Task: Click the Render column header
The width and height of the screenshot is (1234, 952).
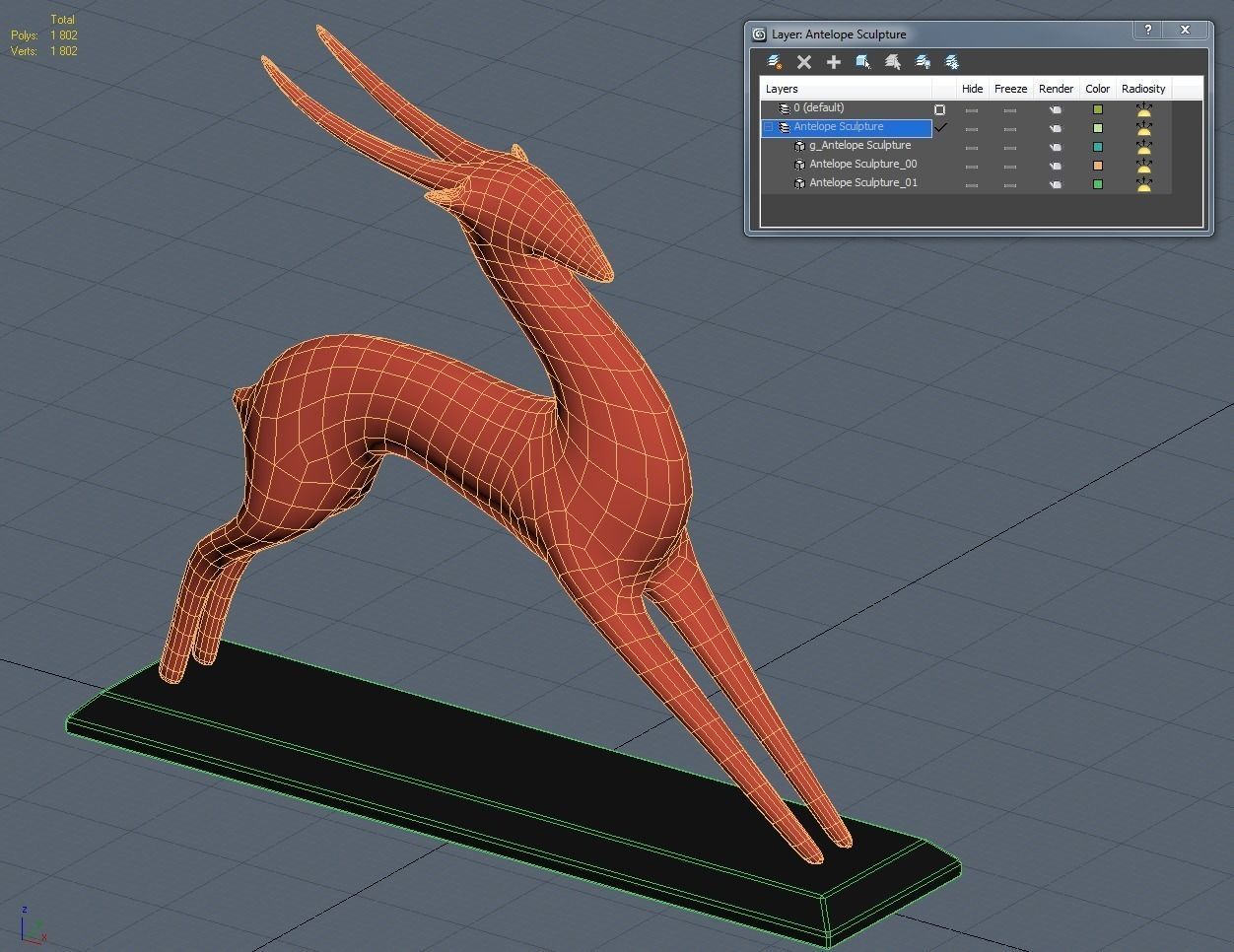Action: tap(1056, 89)
